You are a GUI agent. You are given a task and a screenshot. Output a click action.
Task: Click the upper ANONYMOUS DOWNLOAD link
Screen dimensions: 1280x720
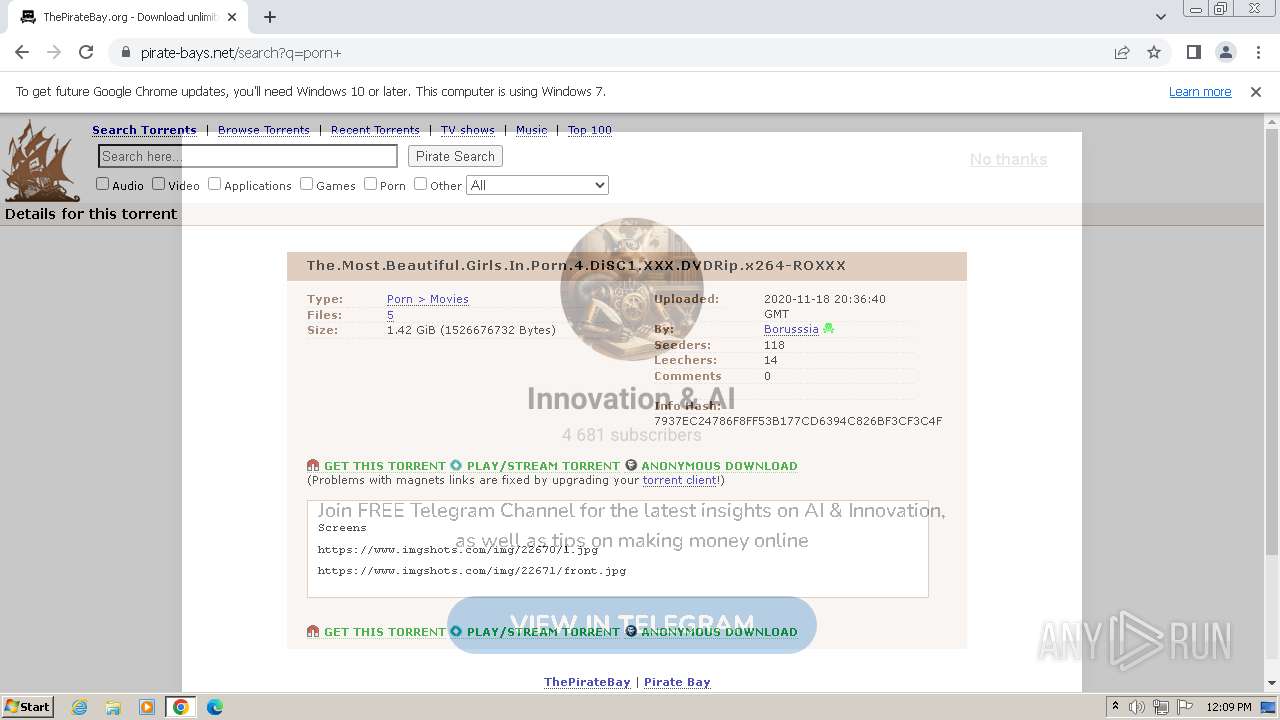[719, 466]
